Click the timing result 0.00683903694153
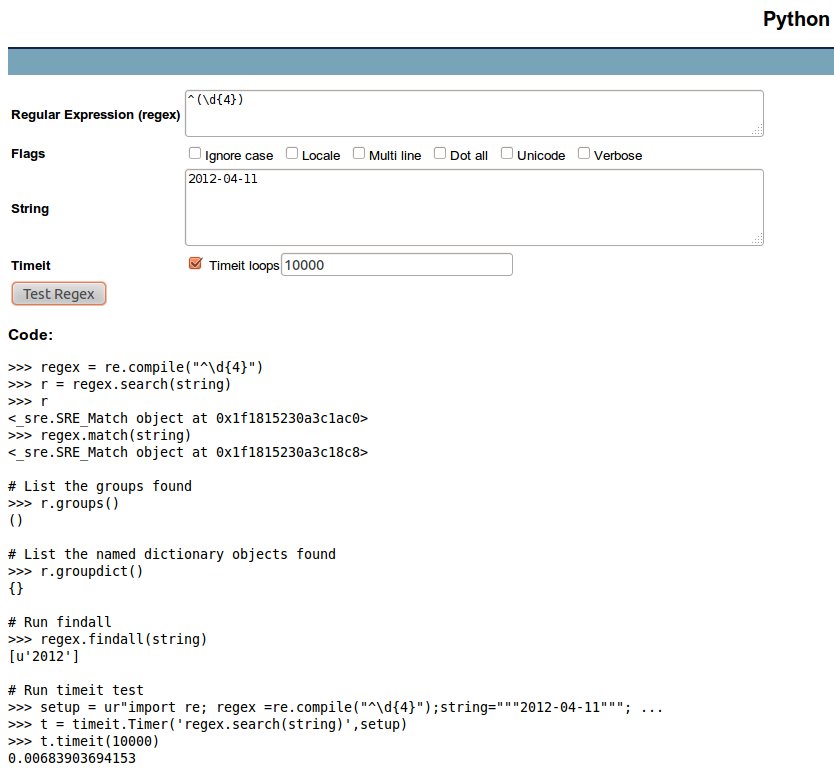Image resolution: width=834 pixels, height=777 pixels. click(x=72, y=759)
